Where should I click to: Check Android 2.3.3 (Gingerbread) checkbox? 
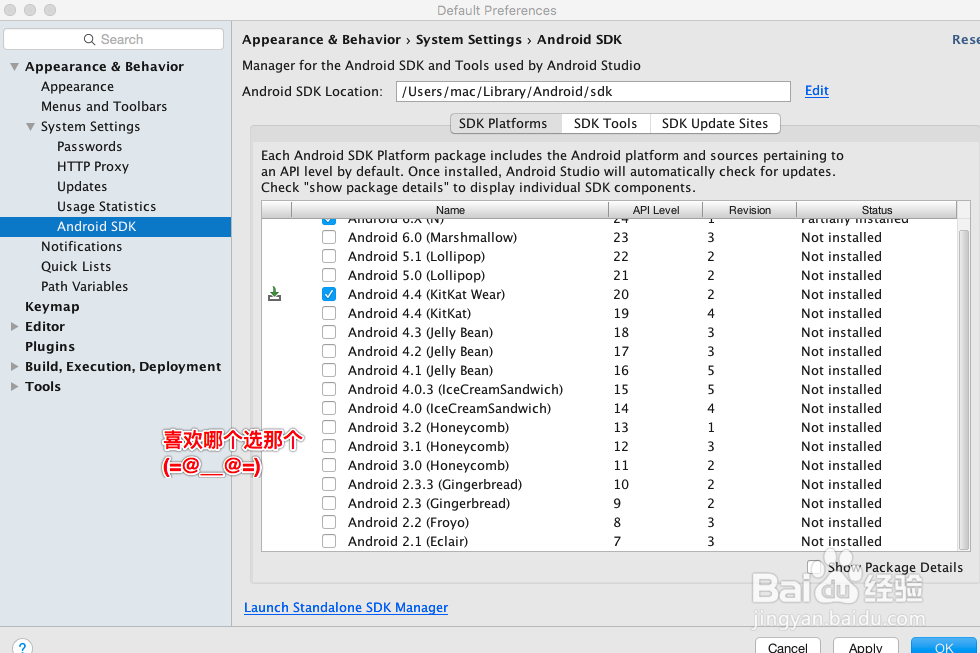pos(329,484)
